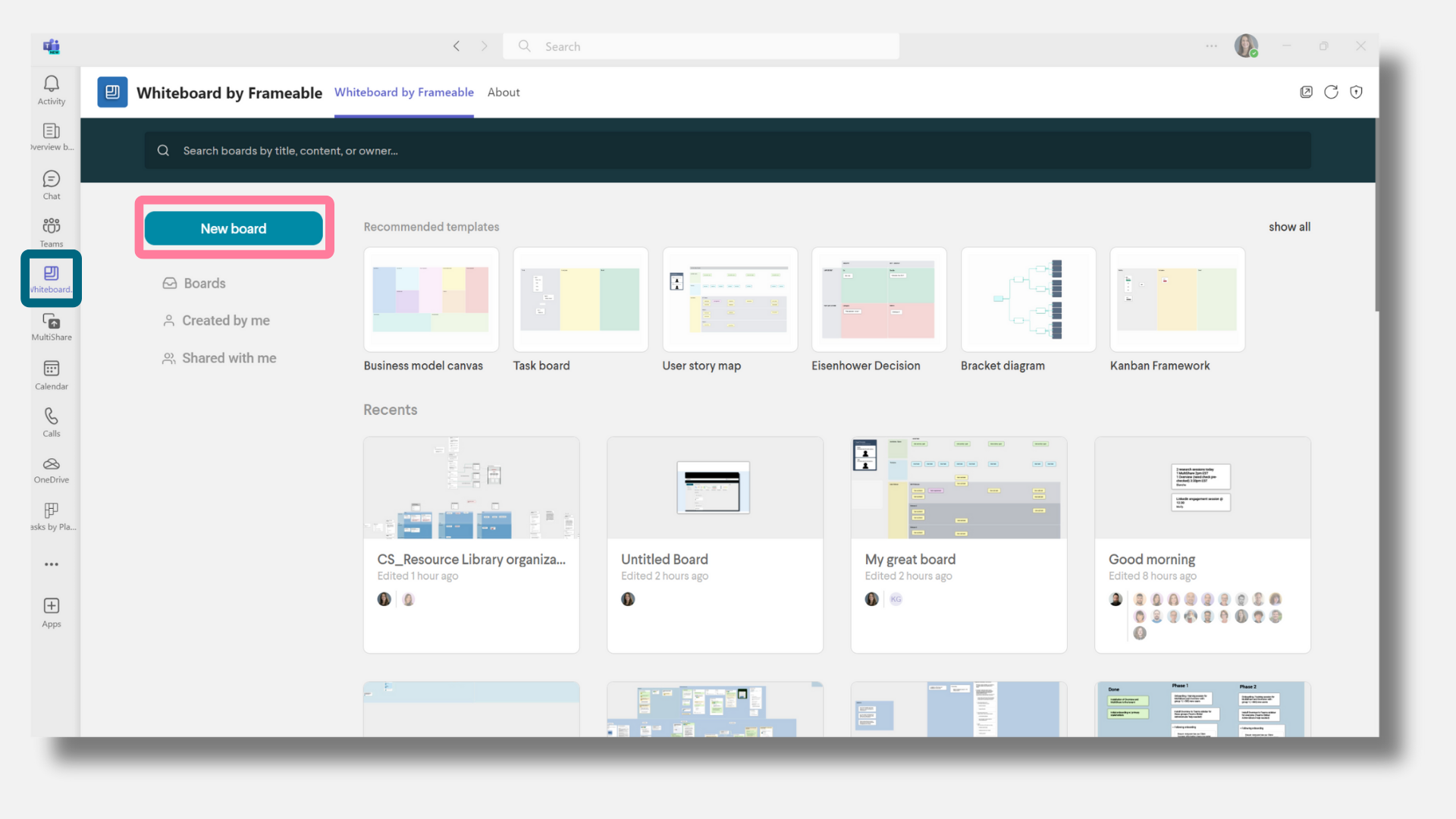Image resolution: width=1456 pixels, height=819 pixels.
Task: Choose the Task board template
Action: click(580, 300)
